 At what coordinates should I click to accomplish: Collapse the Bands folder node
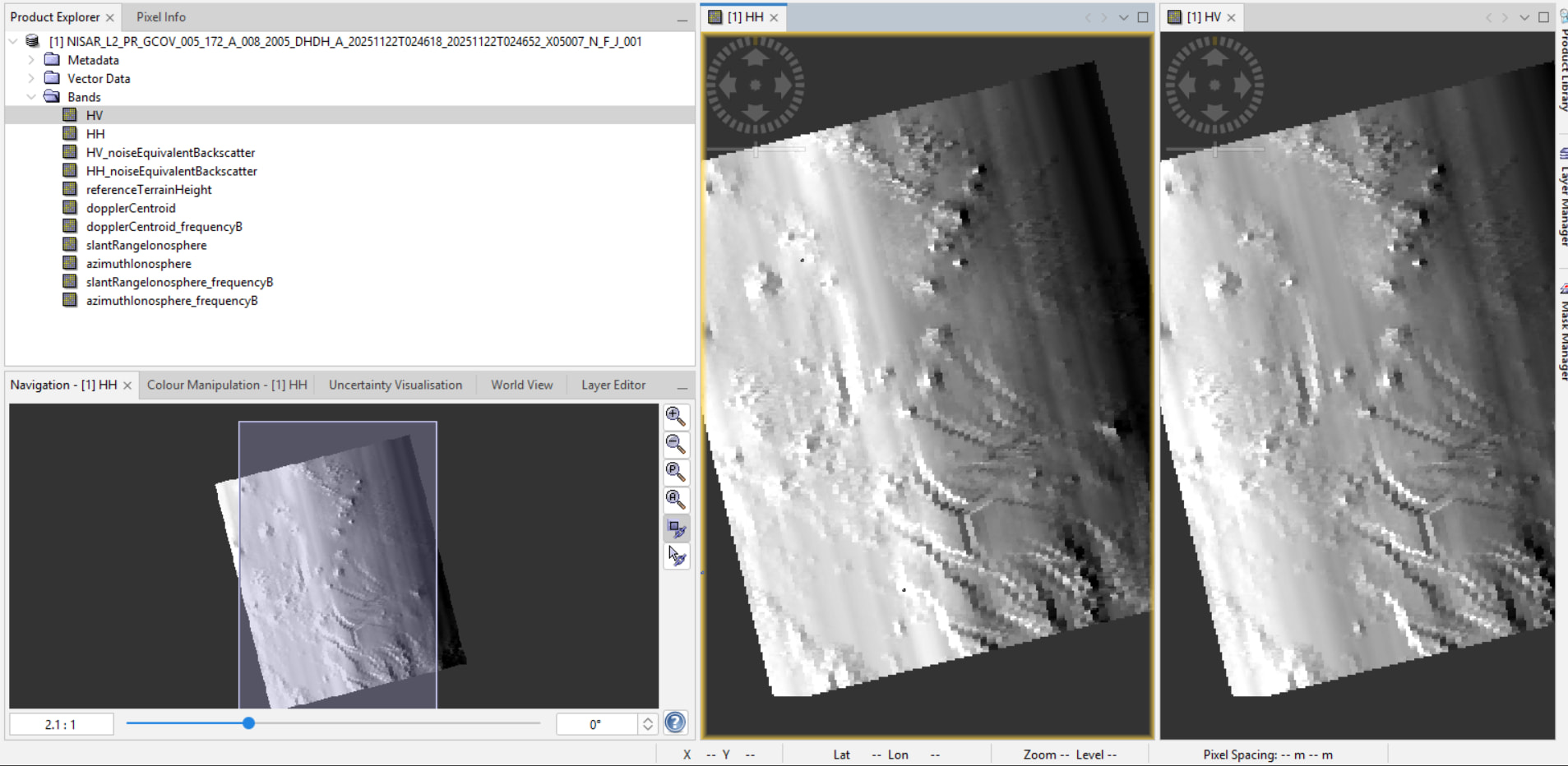pyautogui.click(x=31, y=97)
